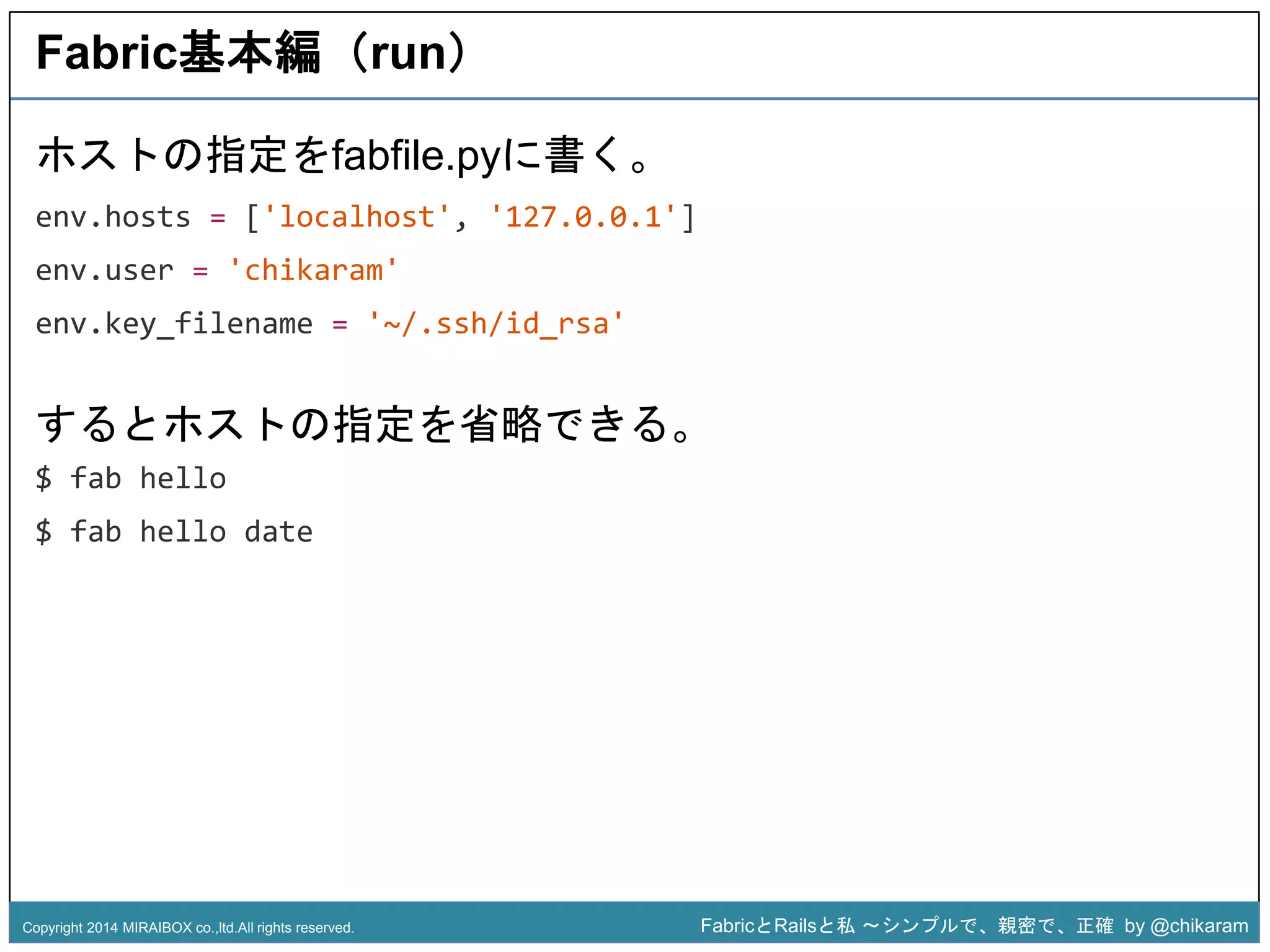This screenshot has width=1270, height=952.
Task: Click the footer title 'FabricとRailsと私'
Action: tap(778, 925)
